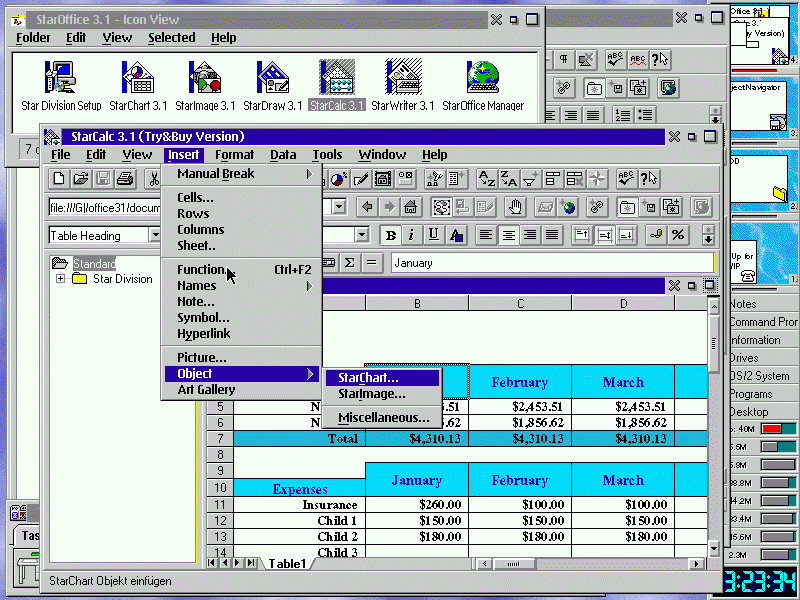Apply currency number format icon
Image resolution: width=800 pixels, height=600 pixels.
(656, 235)
